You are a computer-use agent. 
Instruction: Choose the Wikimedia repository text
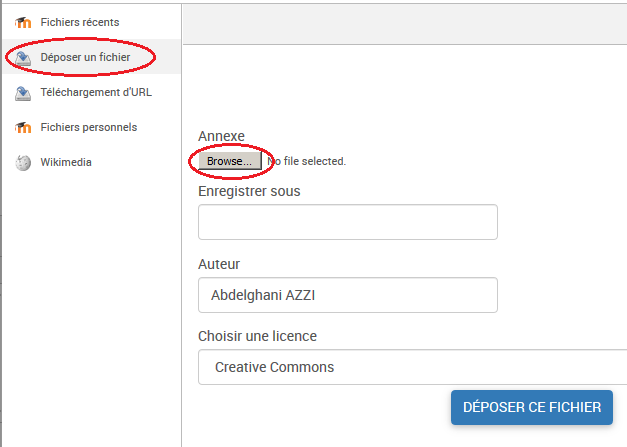(66, 162)
